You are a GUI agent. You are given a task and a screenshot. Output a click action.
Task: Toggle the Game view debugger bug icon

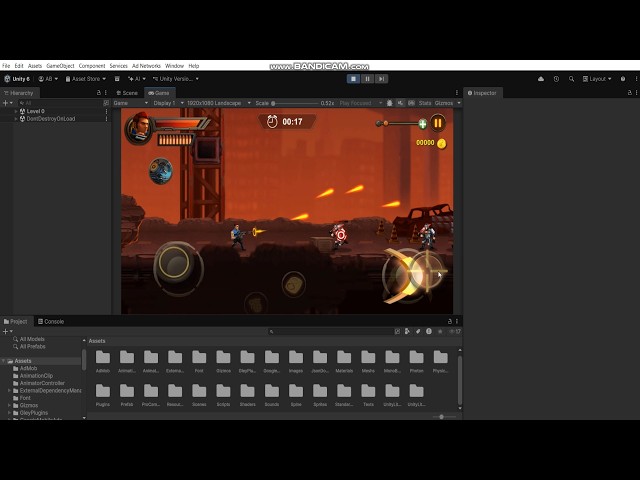390,103
